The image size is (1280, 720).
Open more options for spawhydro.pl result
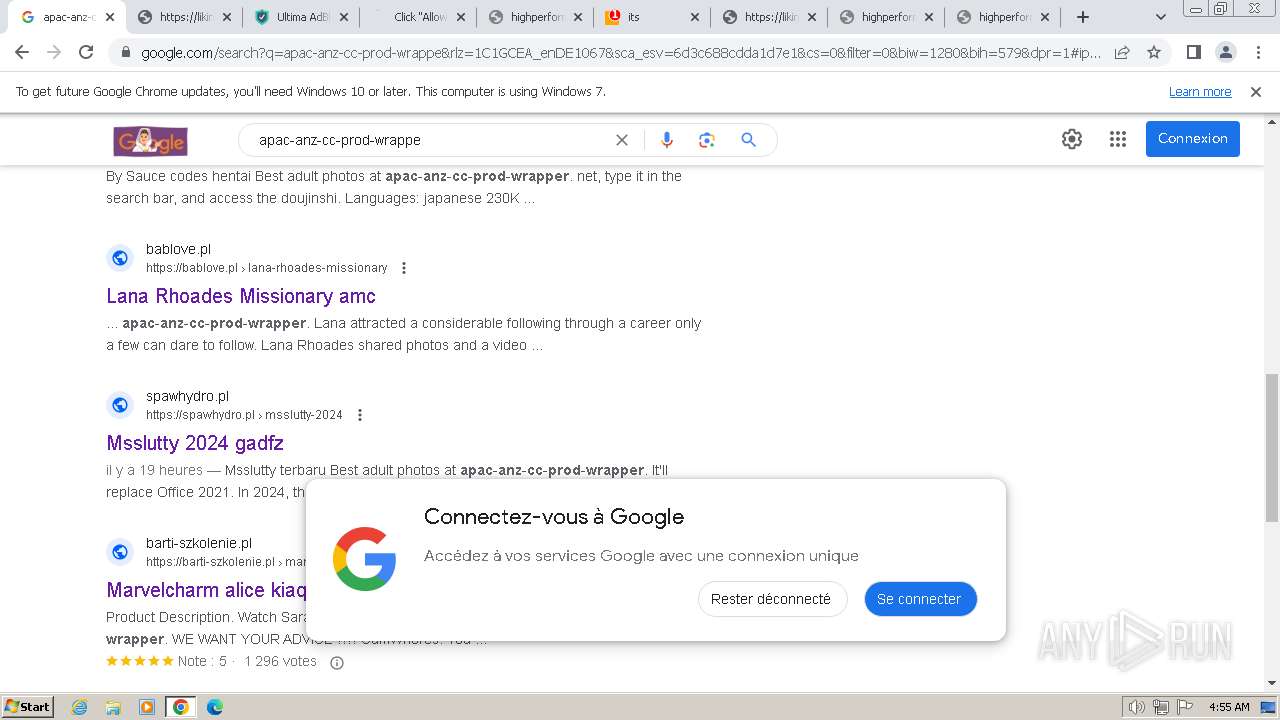pos(360,415)
